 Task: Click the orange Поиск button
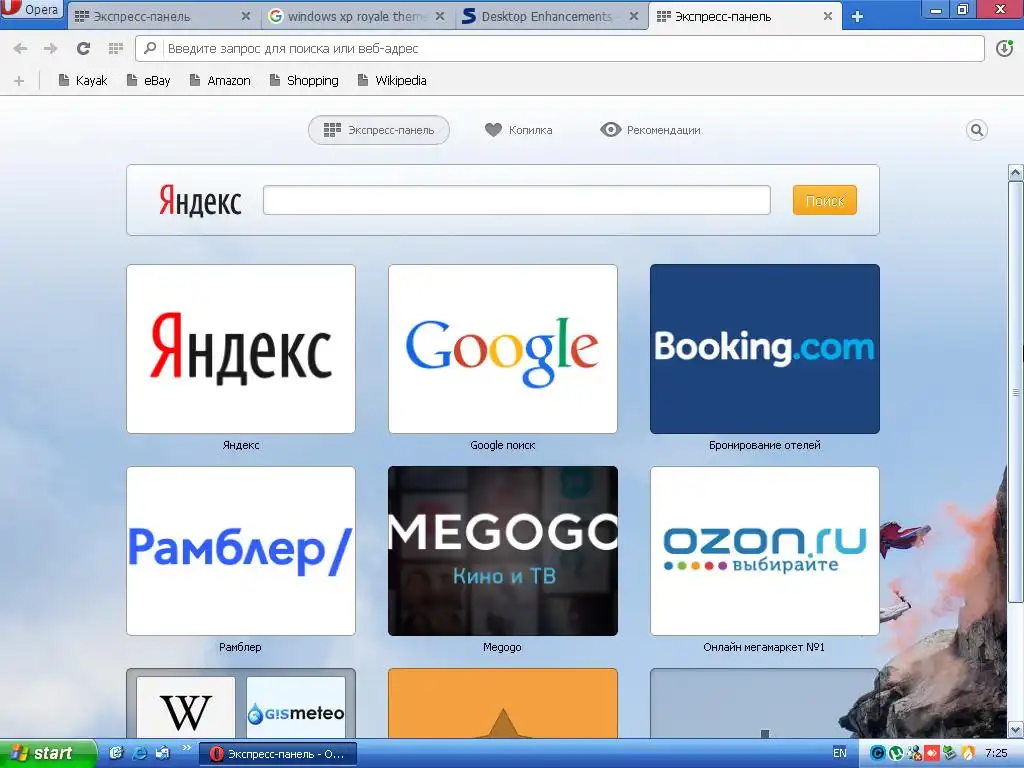(x=825, y=200)
